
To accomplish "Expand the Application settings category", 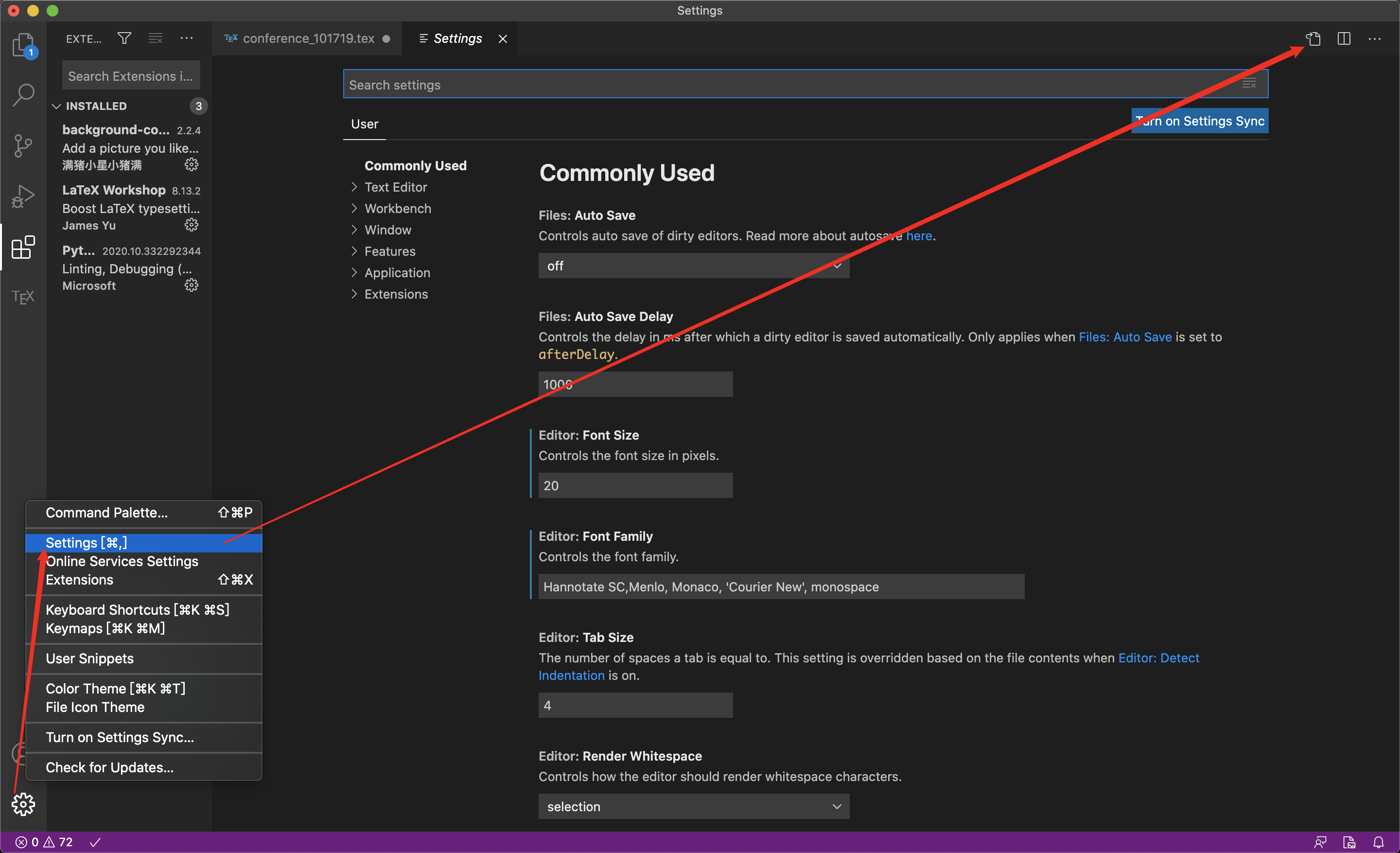I will [397, 273].
